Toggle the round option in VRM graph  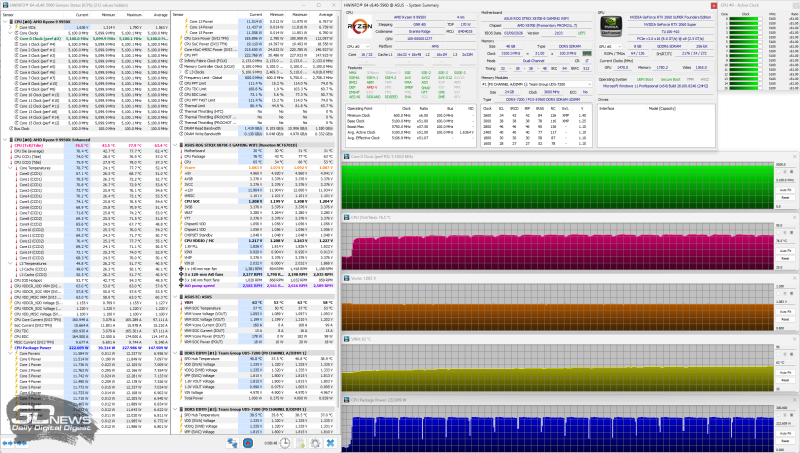779,354
